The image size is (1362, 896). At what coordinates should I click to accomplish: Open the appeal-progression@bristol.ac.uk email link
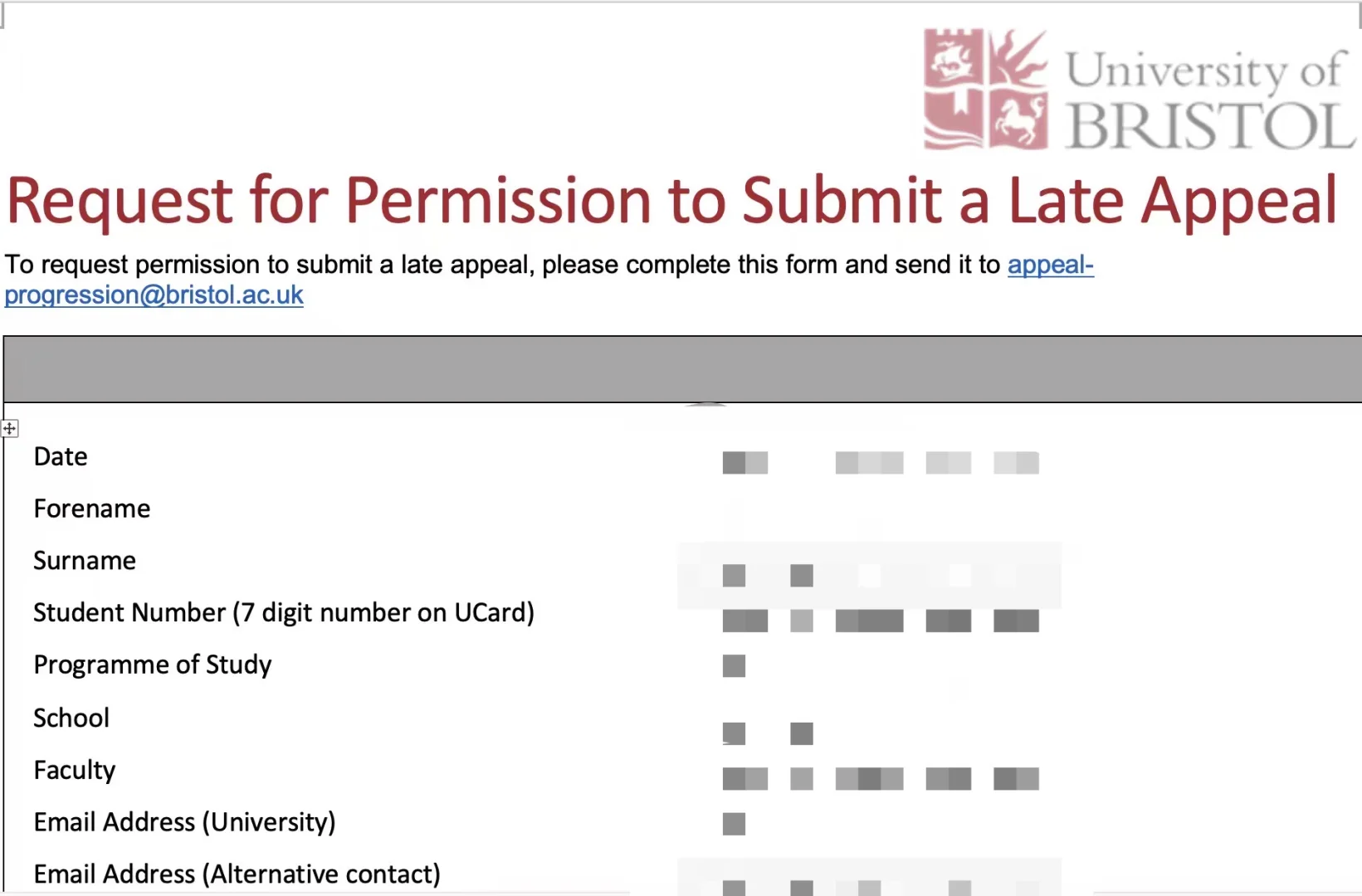click(x=549, y=280)
